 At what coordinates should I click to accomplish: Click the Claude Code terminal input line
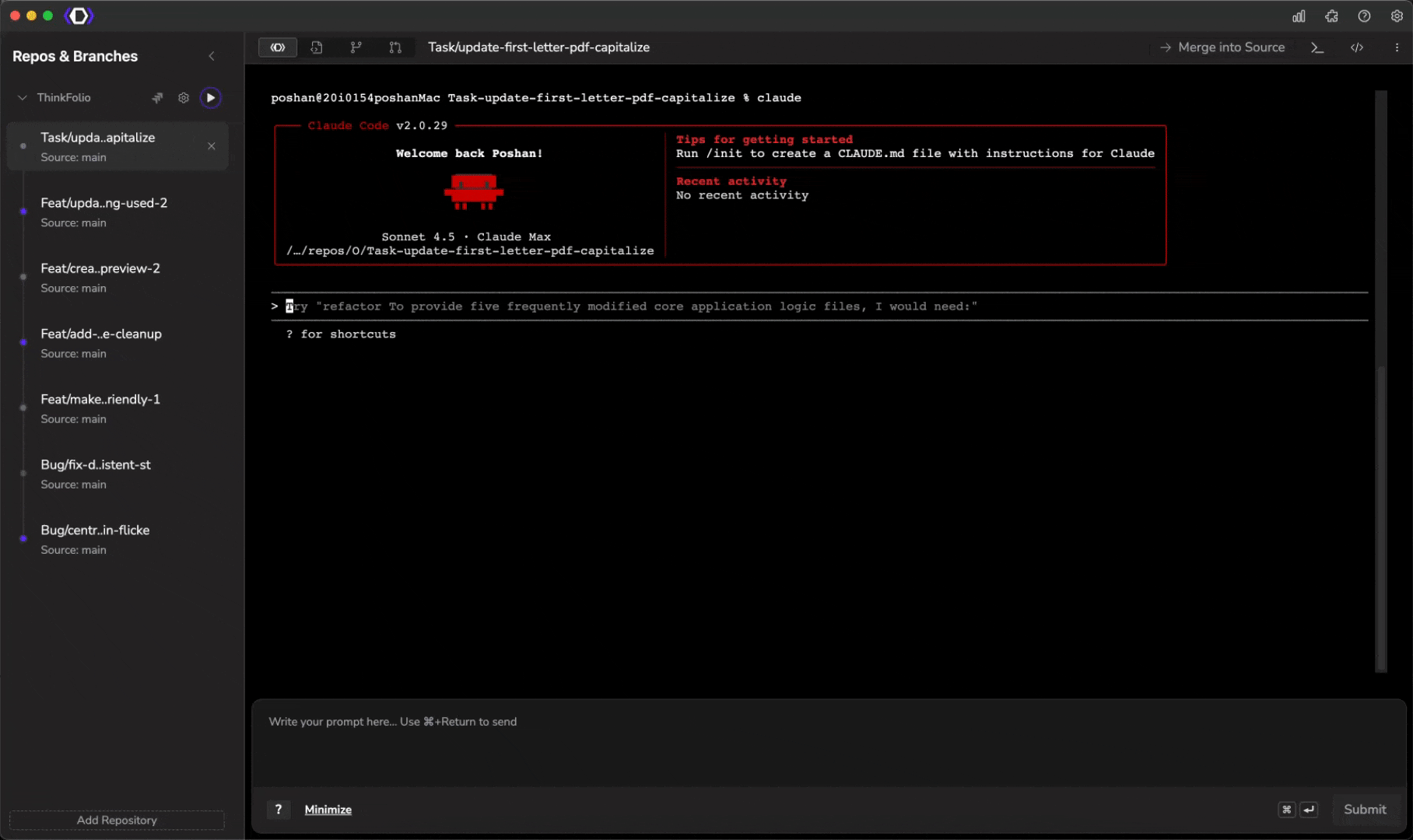[819, 306]
